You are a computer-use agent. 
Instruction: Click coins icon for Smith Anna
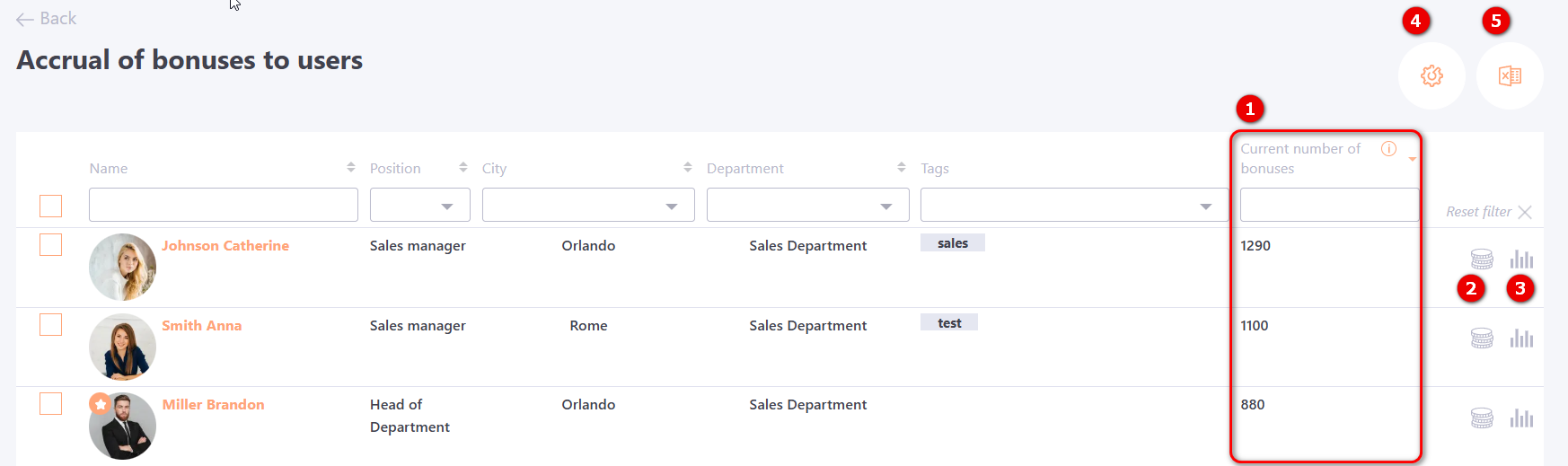click(x=1482, y=339)
